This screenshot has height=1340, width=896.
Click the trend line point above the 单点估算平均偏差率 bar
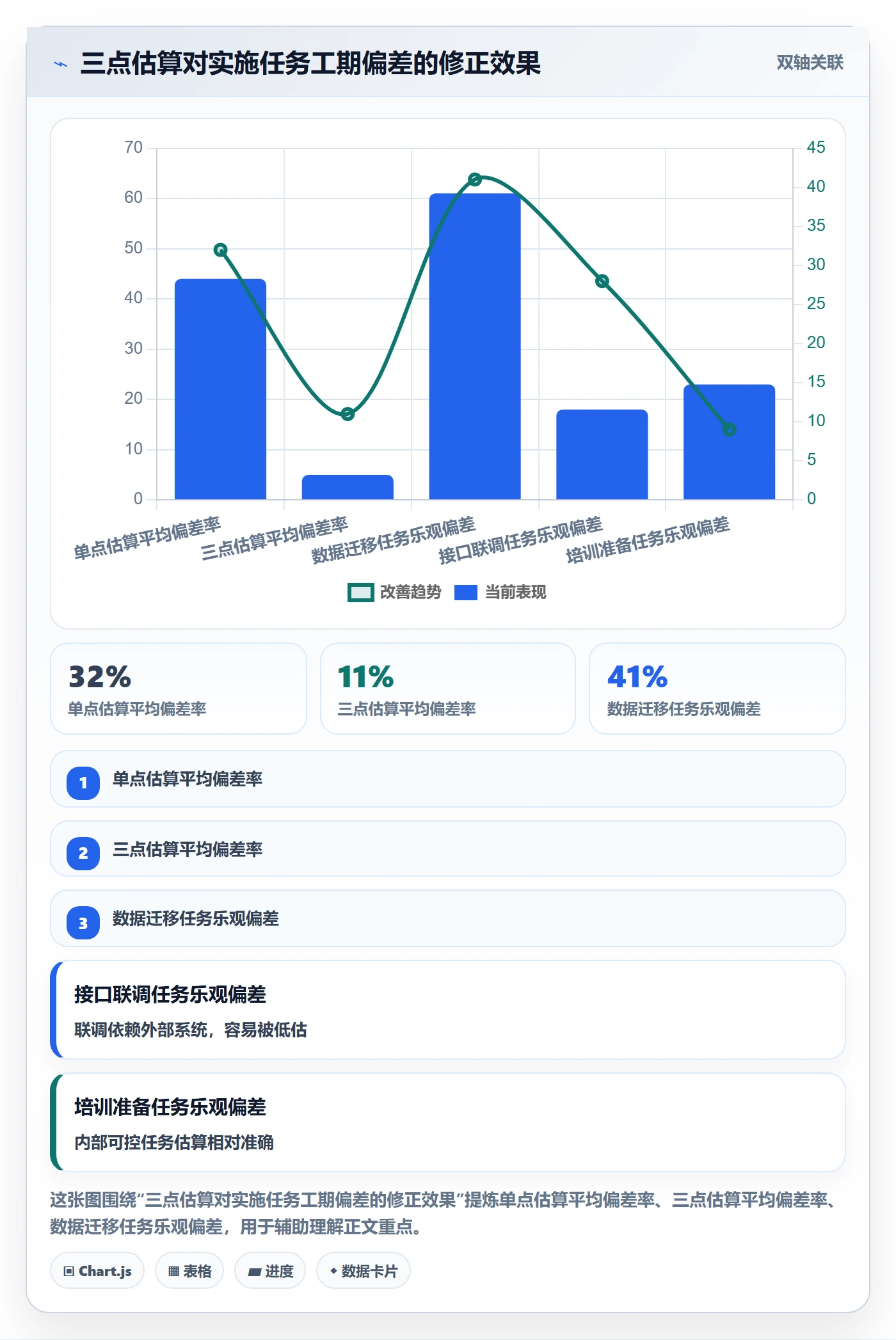pyautogui.click(x=220, y=250)
